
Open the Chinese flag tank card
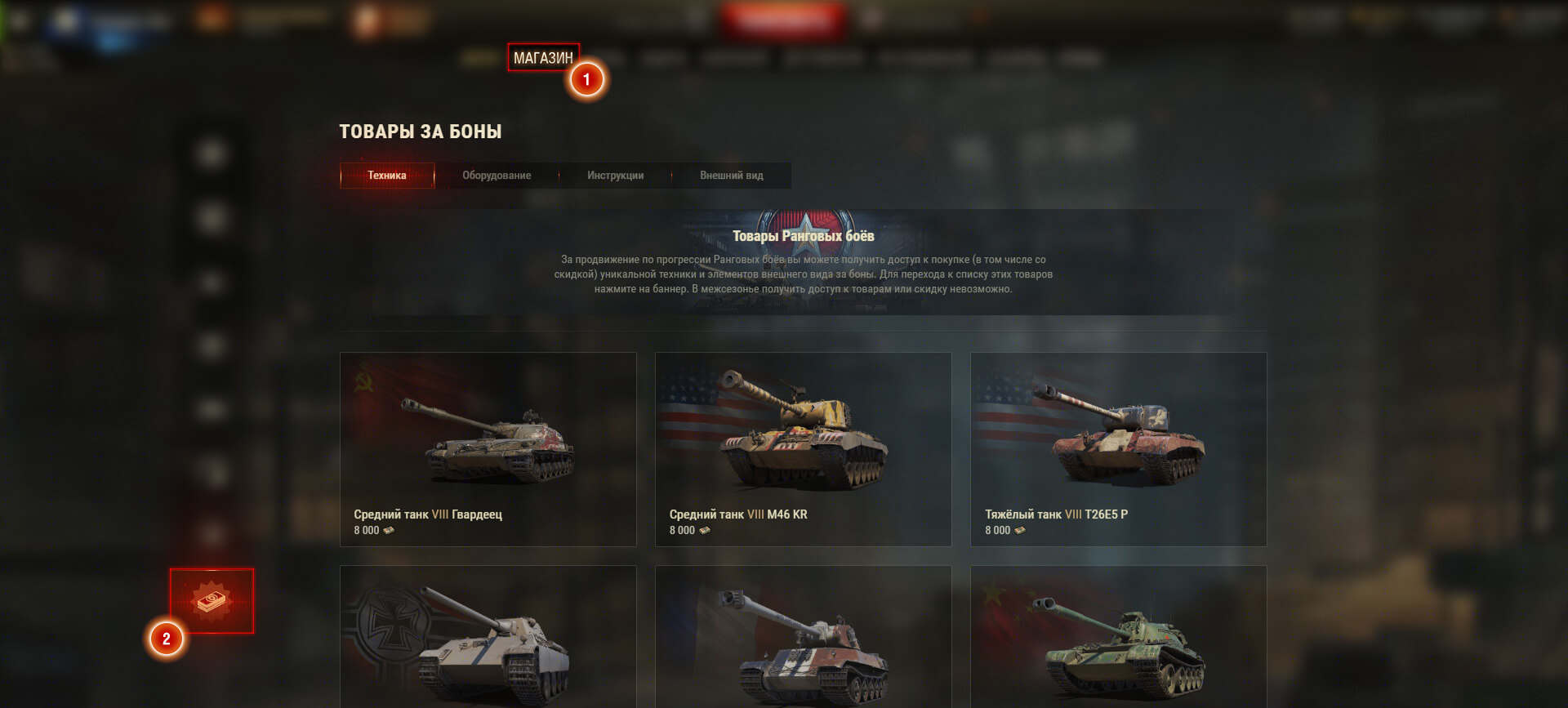pos(1119,637)
